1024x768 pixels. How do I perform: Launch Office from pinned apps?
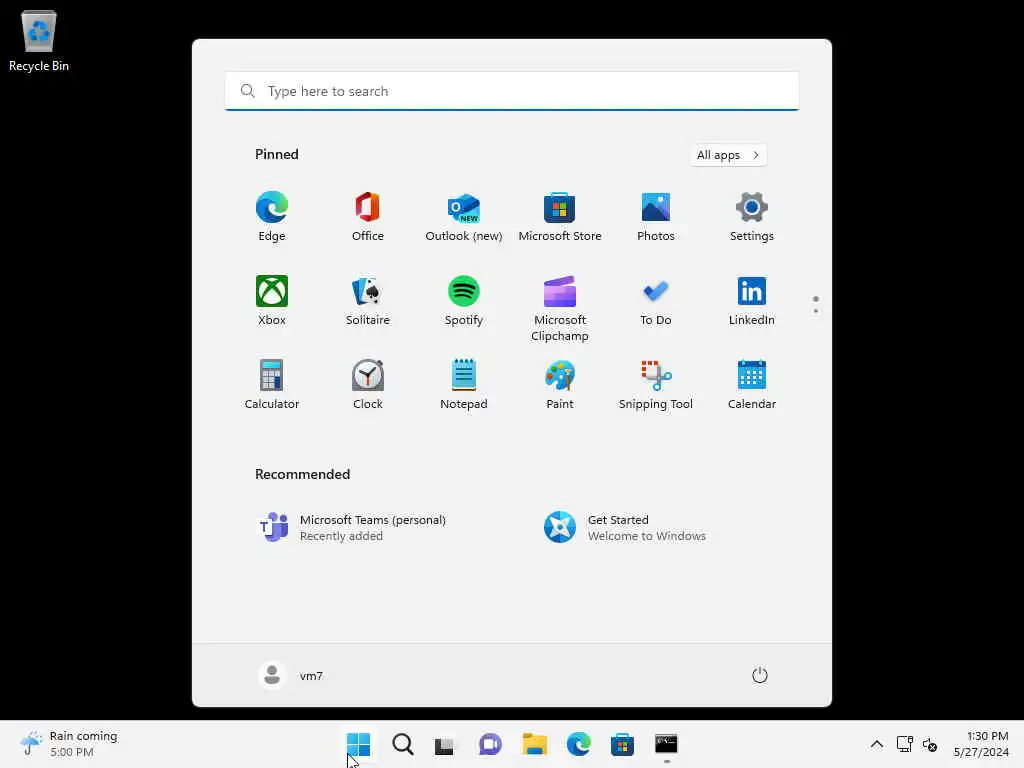pos(368,217)
